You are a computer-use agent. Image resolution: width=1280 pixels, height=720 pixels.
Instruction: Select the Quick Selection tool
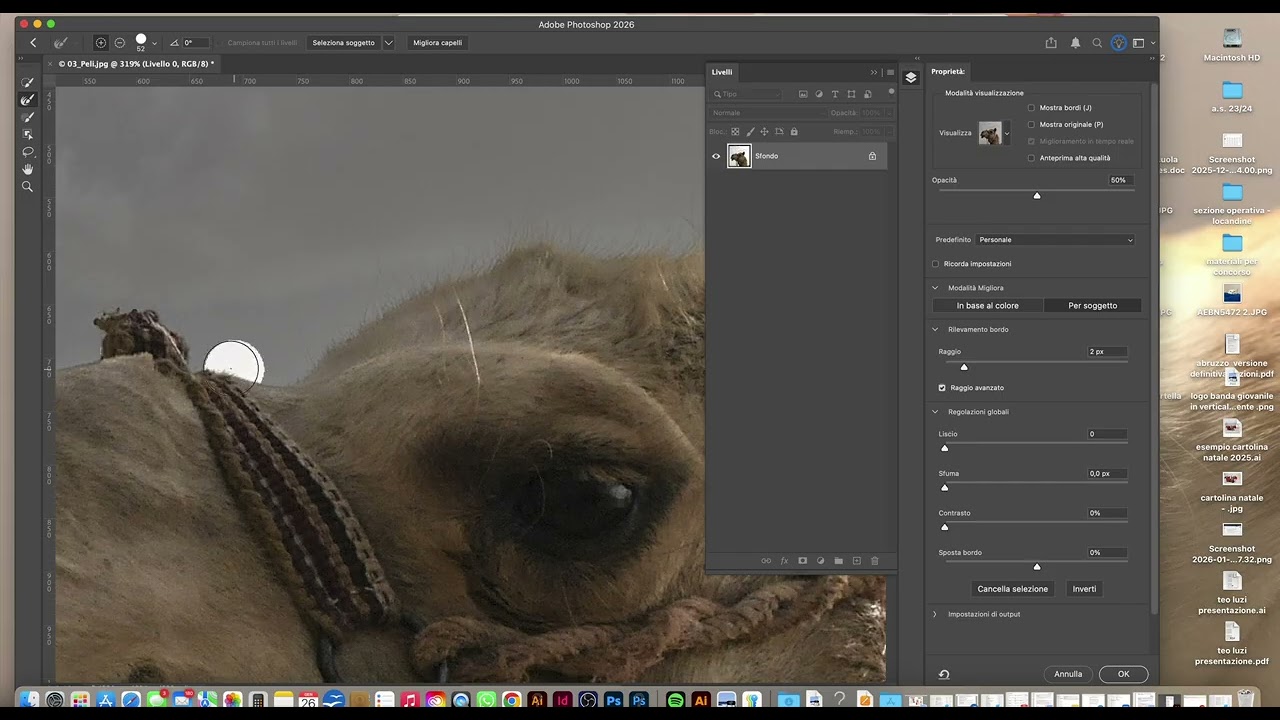pyautogui.click(x=28, y=82)
